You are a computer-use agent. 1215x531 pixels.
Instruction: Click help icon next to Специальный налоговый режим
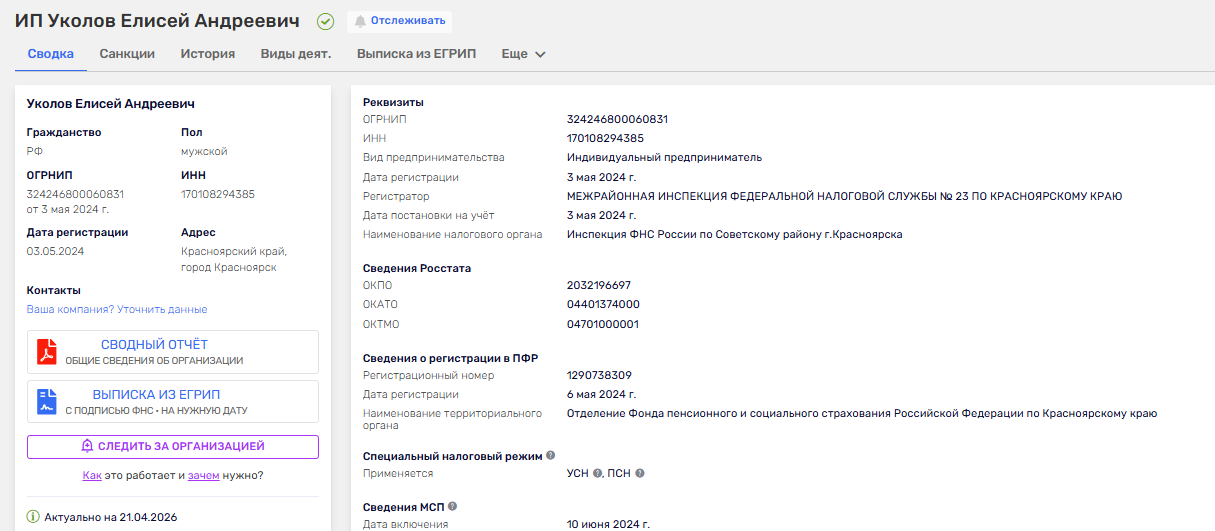(550, 455)
